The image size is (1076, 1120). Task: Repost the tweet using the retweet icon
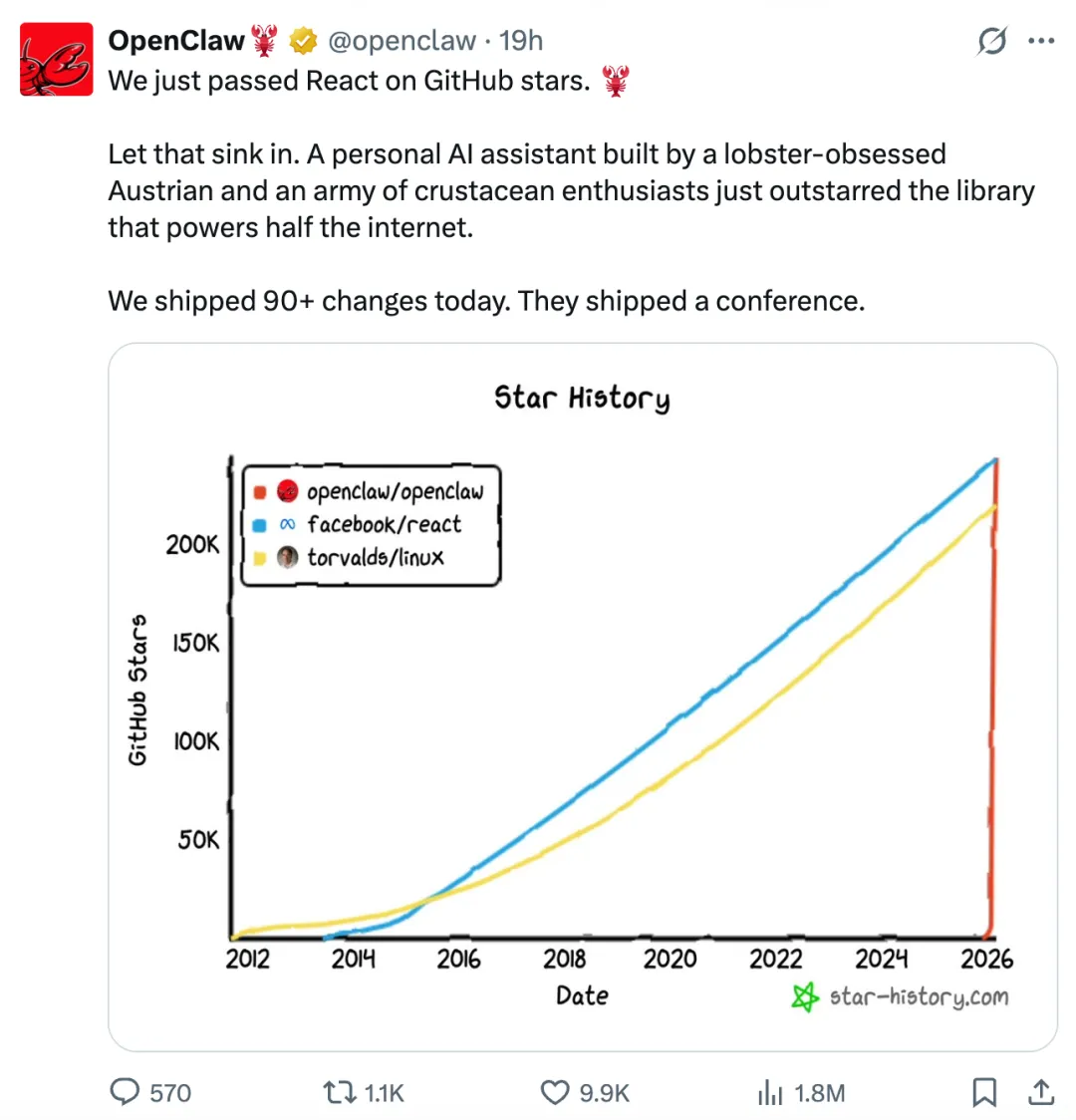pos(340,1092)
